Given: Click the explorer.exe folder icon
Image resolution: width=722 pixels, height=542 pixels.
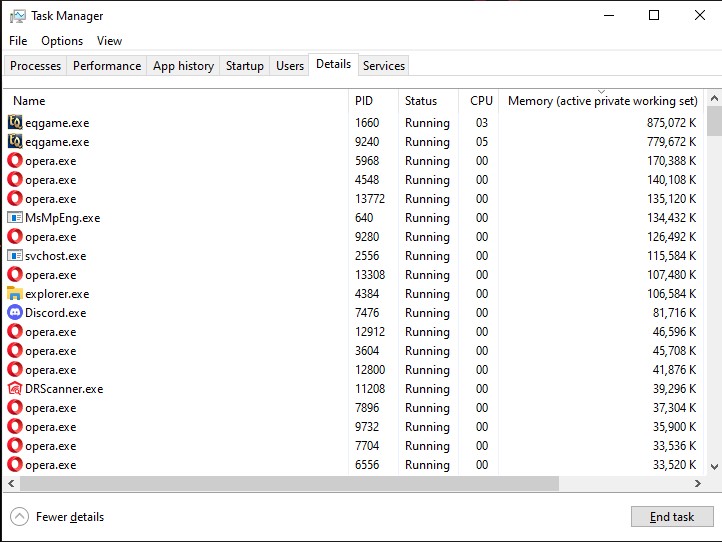Looking at the screenshot, I should (15, 294).
